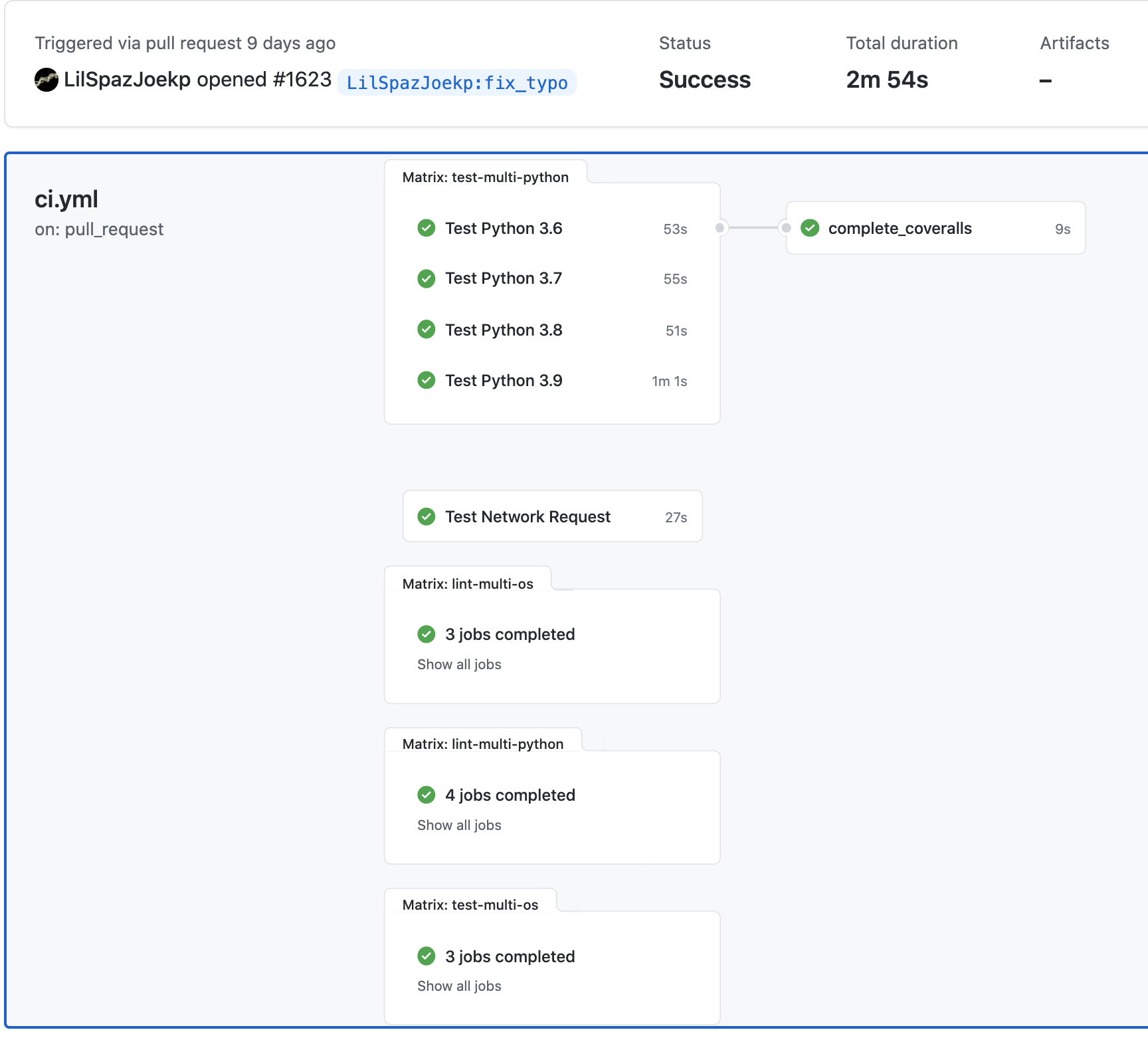Select the checkmark beside Test Network Request
Viewport: 1148px width, 1038px height.
(x=426, y=516)
